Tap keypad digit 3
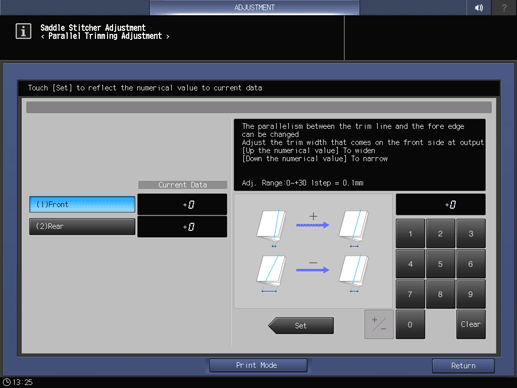This screenshot has height=388, width=517. [x=471, y=234]
